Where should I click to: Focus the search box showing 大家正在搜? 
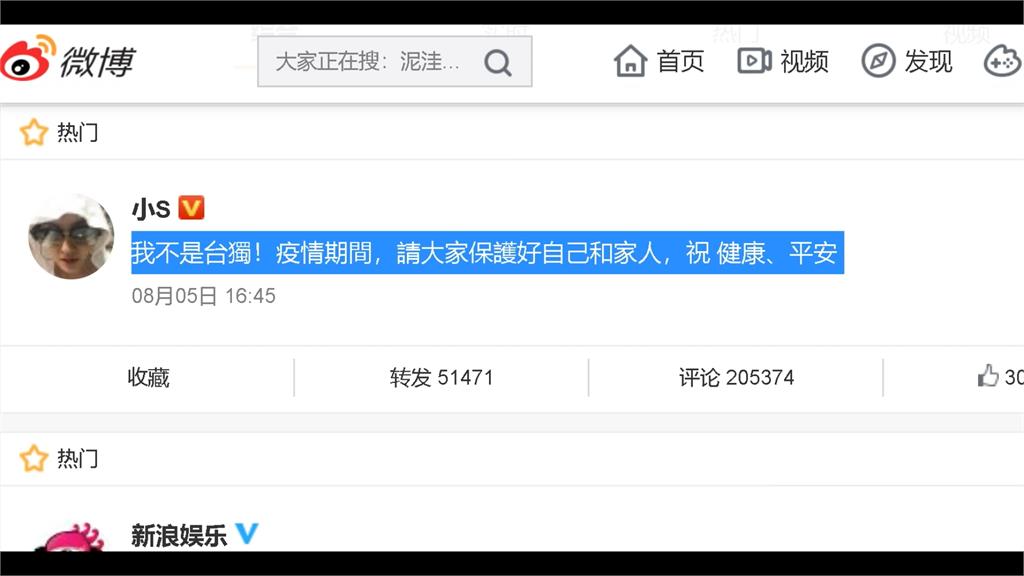click(369, 62)
